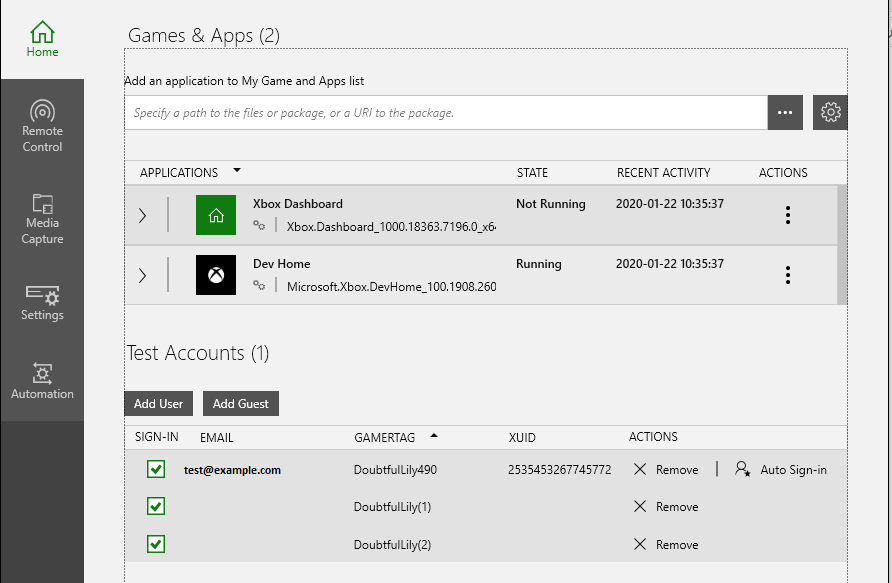
Task: Click the DoubtfulLily(1) gamertag
Action: [393, 507]
